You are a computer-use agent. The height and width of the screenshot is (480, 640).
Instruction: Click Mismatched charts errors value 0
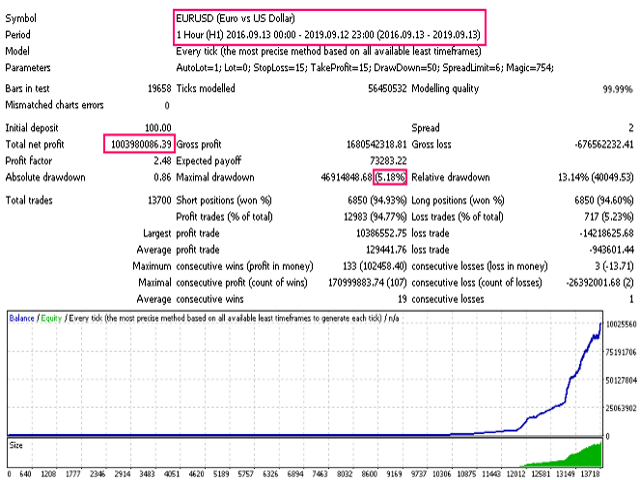point(167,105)
